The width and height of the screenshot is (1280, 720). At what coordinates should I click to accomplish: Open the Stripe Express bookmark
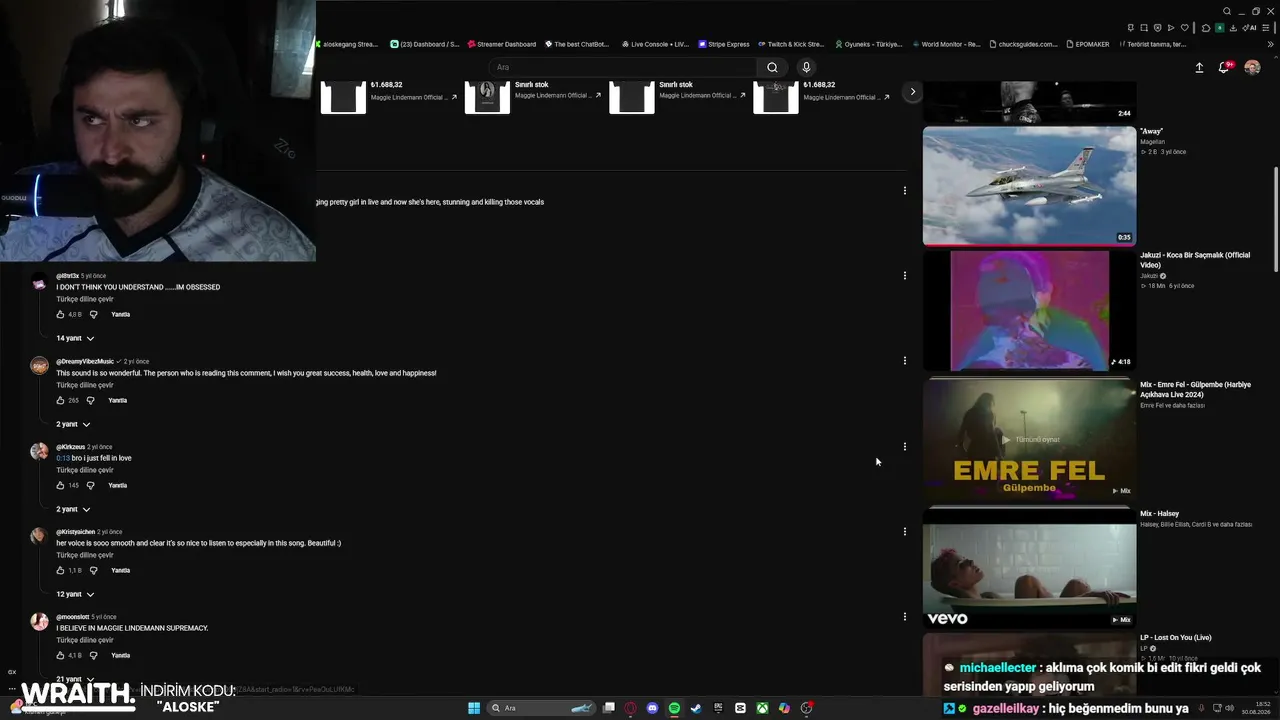coord(724,44)
